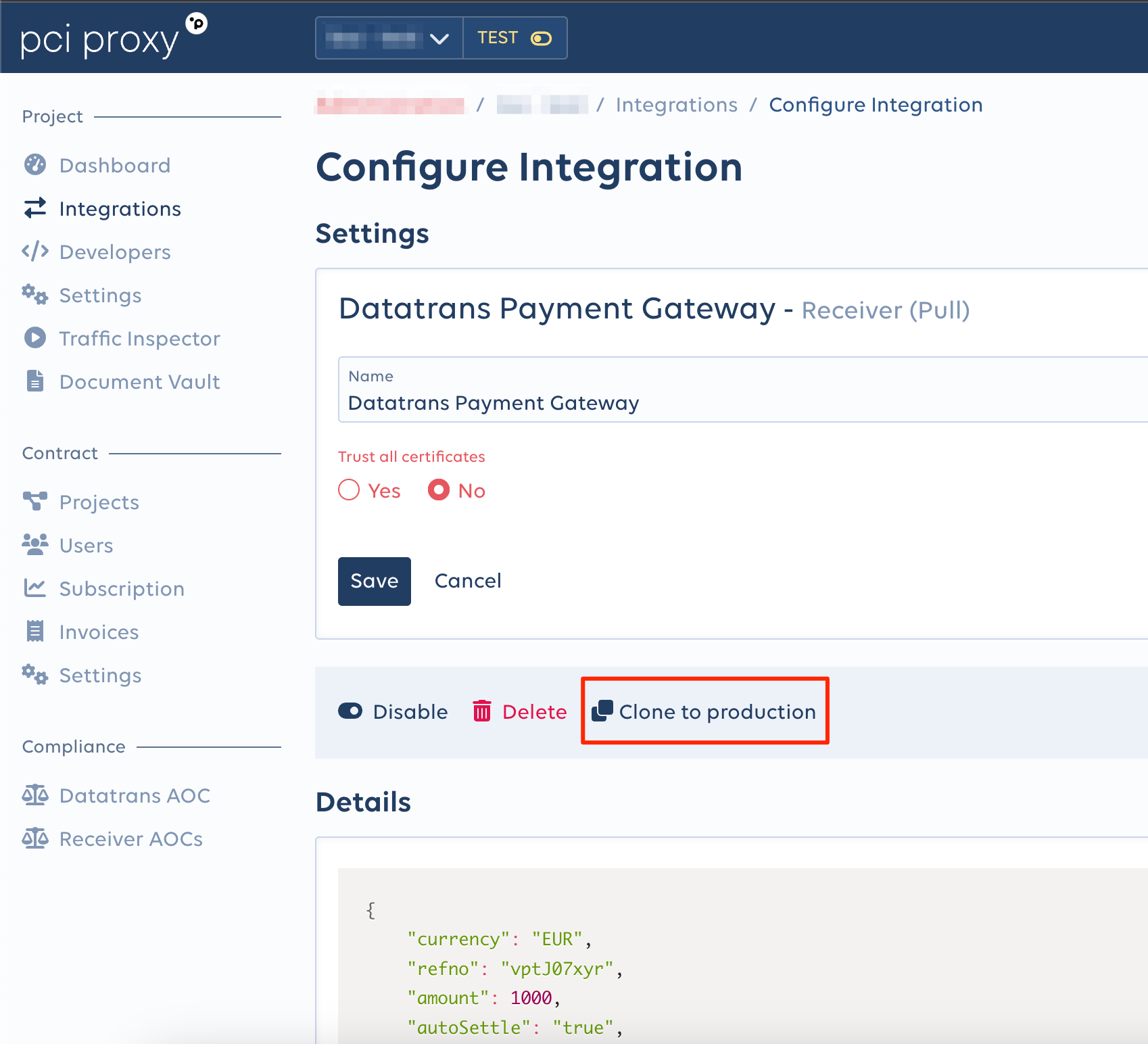Click the Dashboard gauge icon
Image resolution: width=1148 pixels, height=1044 pixels.
click(35, 164)
